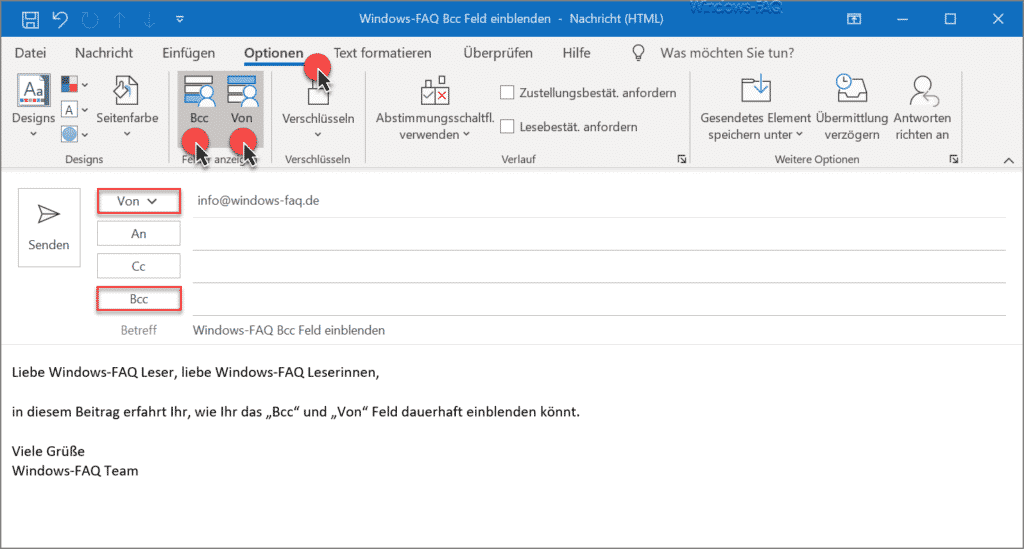
Task: Open the theme Colors dropdown
Action: click(74, 84)
